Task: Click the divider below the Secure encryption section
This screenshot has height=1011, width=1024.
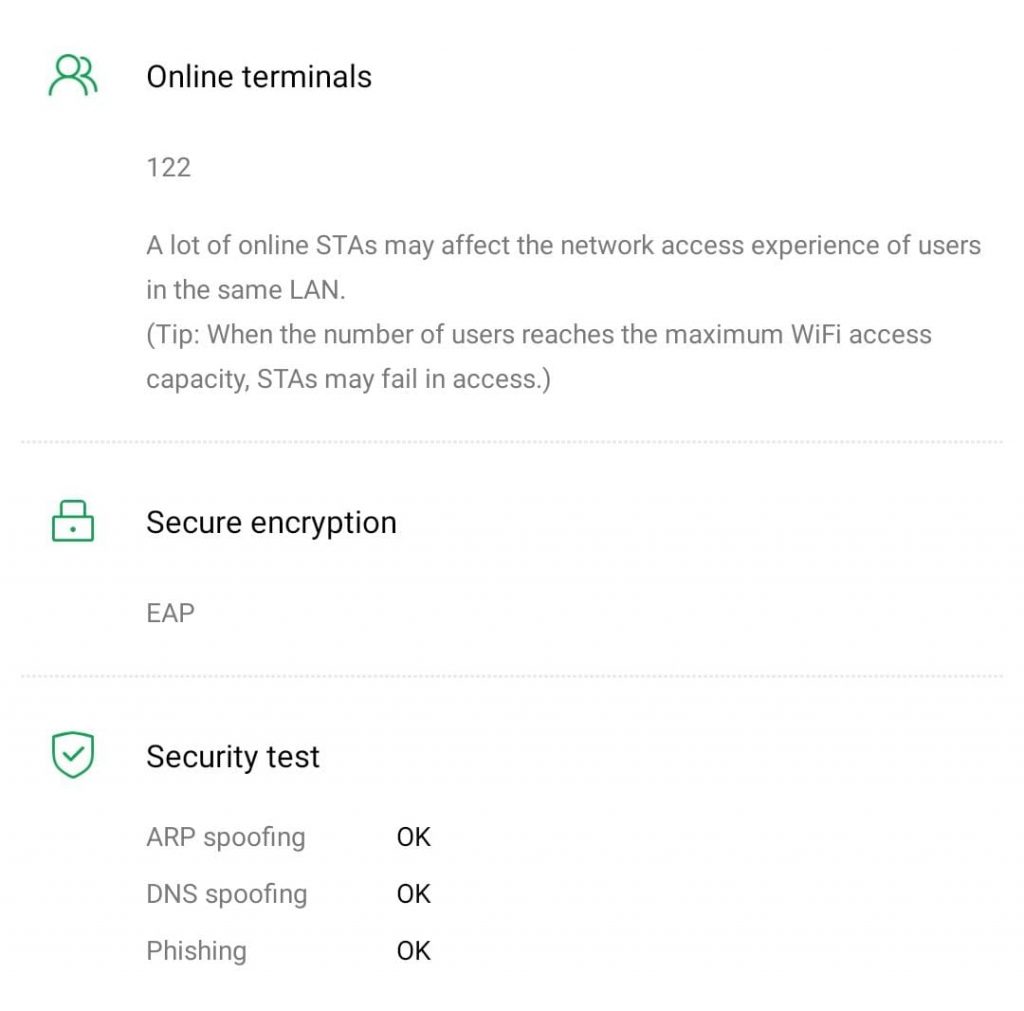Action: point(512,677)
